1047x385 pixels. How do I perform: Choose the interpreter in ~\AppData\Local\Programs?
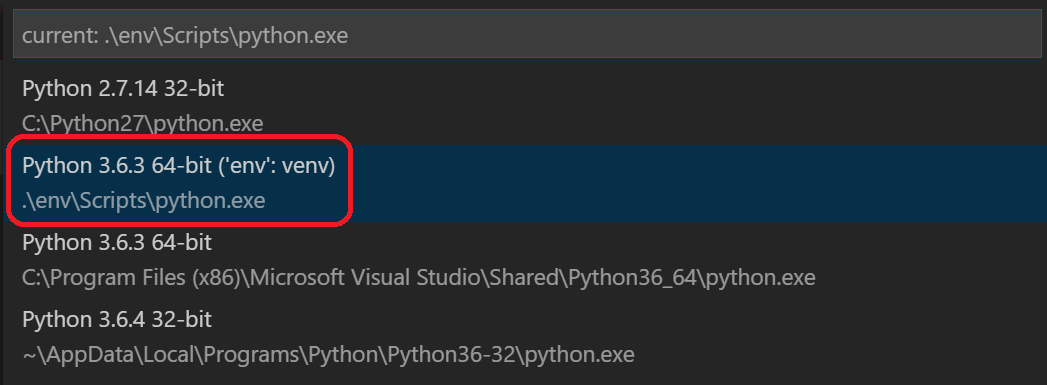click(524, 337)
